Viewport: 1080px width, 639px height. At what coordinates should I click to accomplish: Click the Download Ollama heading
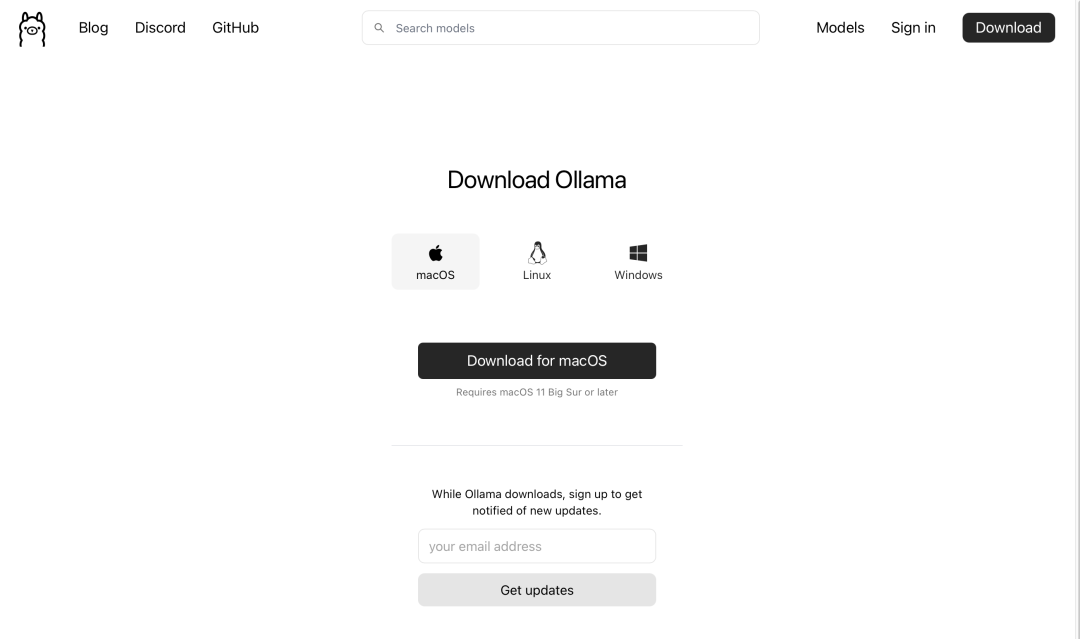click(x=537, y=180)
